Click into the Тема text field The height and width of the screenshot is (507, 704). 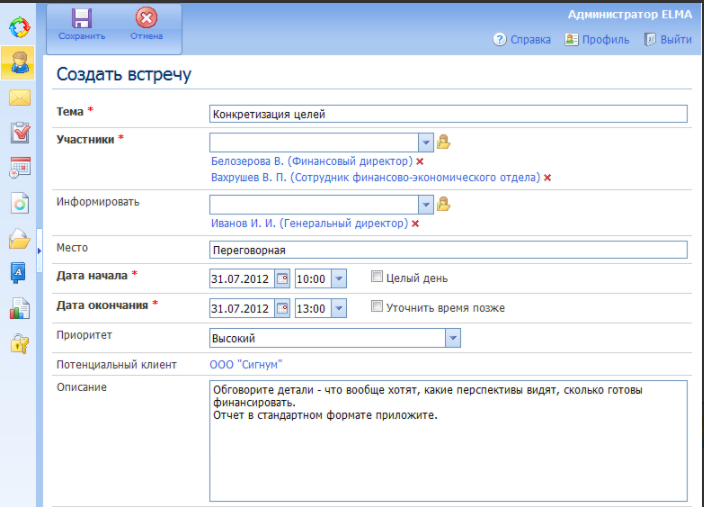[x=448, y=114]
